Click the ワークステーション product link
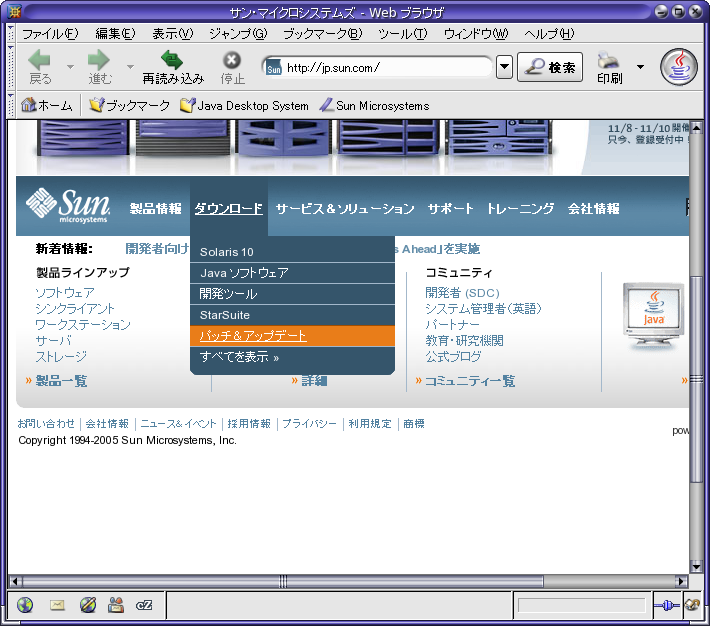The image size is (710, 626). [x=83, y=324]
